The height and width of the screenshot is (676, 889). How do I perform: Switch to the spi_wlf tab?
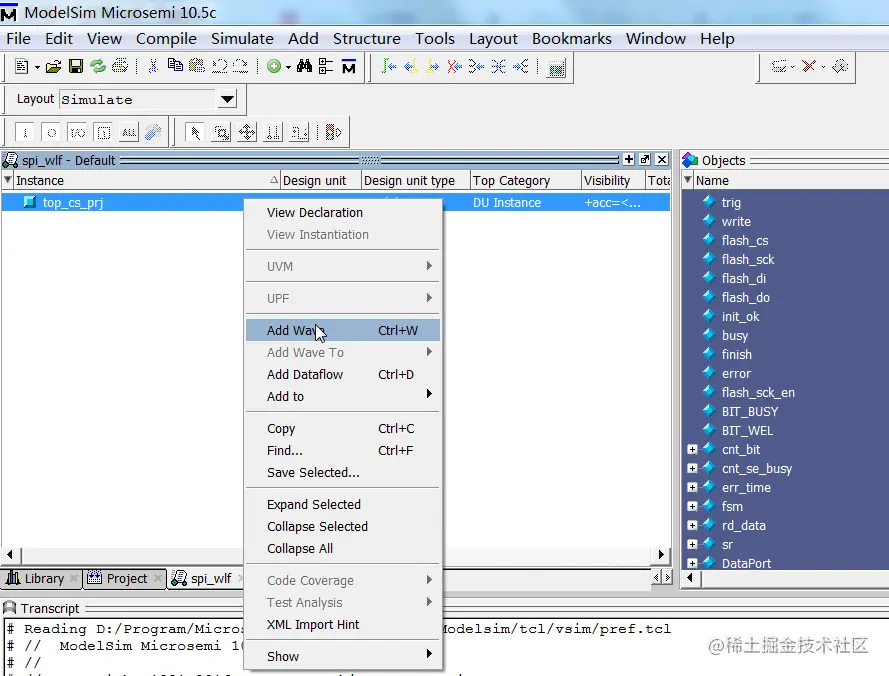[x=208, y=578]
